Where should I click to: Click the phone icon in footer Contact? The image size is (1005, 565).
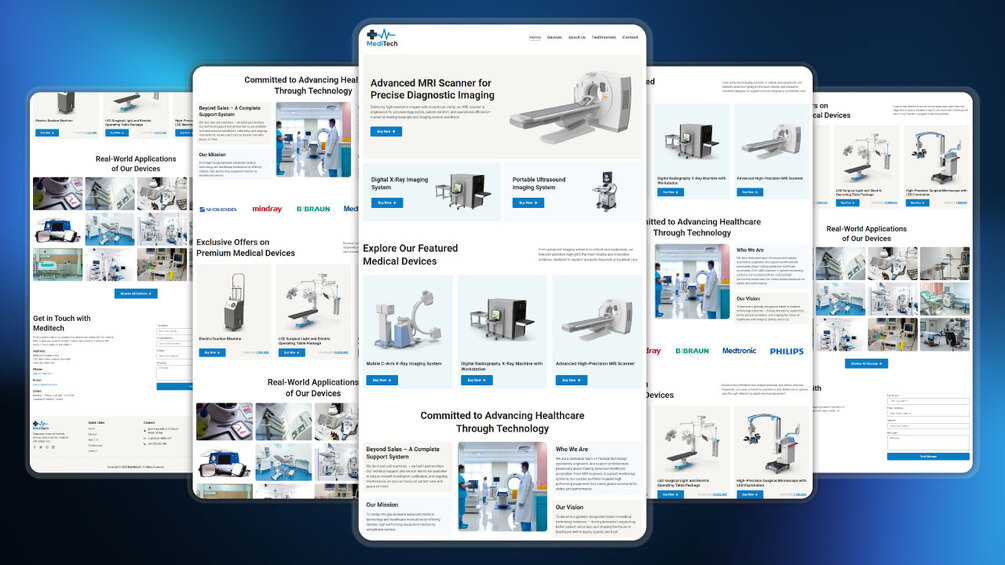[x=145, y=444]
